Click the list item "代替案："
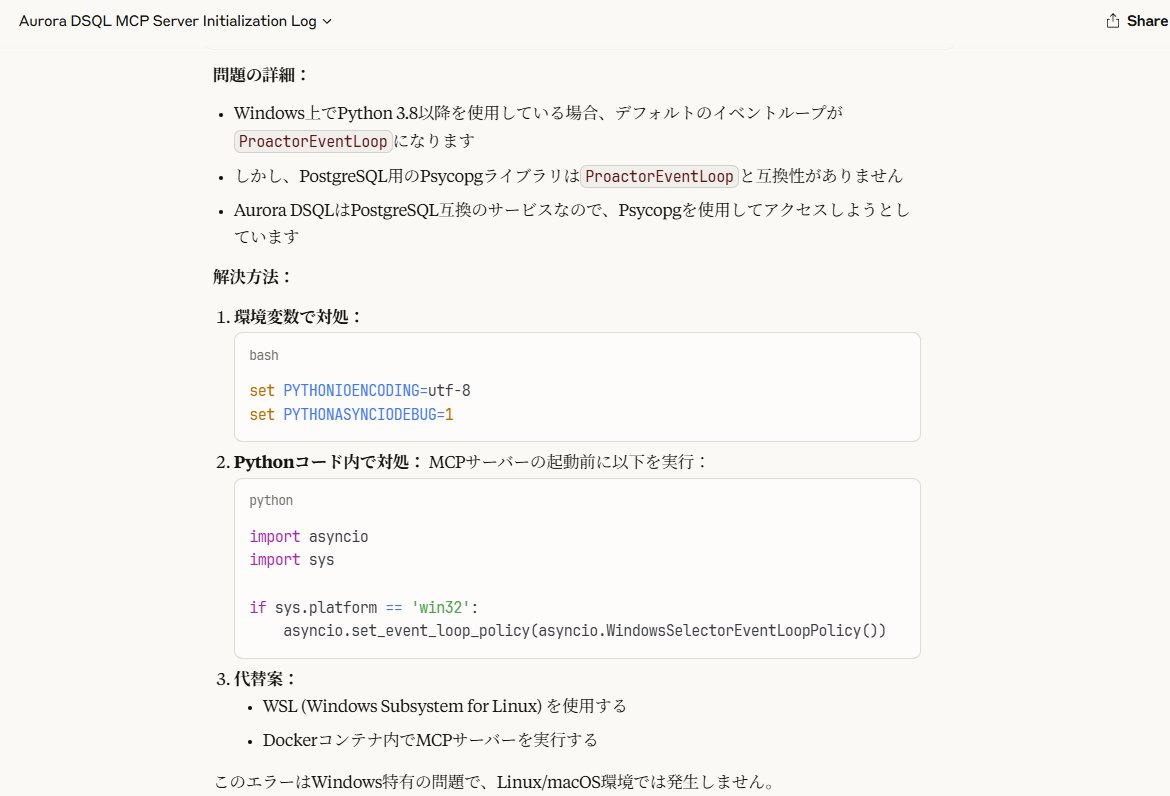The height and width of the screenshot is (796, 1170). (266, 679)
